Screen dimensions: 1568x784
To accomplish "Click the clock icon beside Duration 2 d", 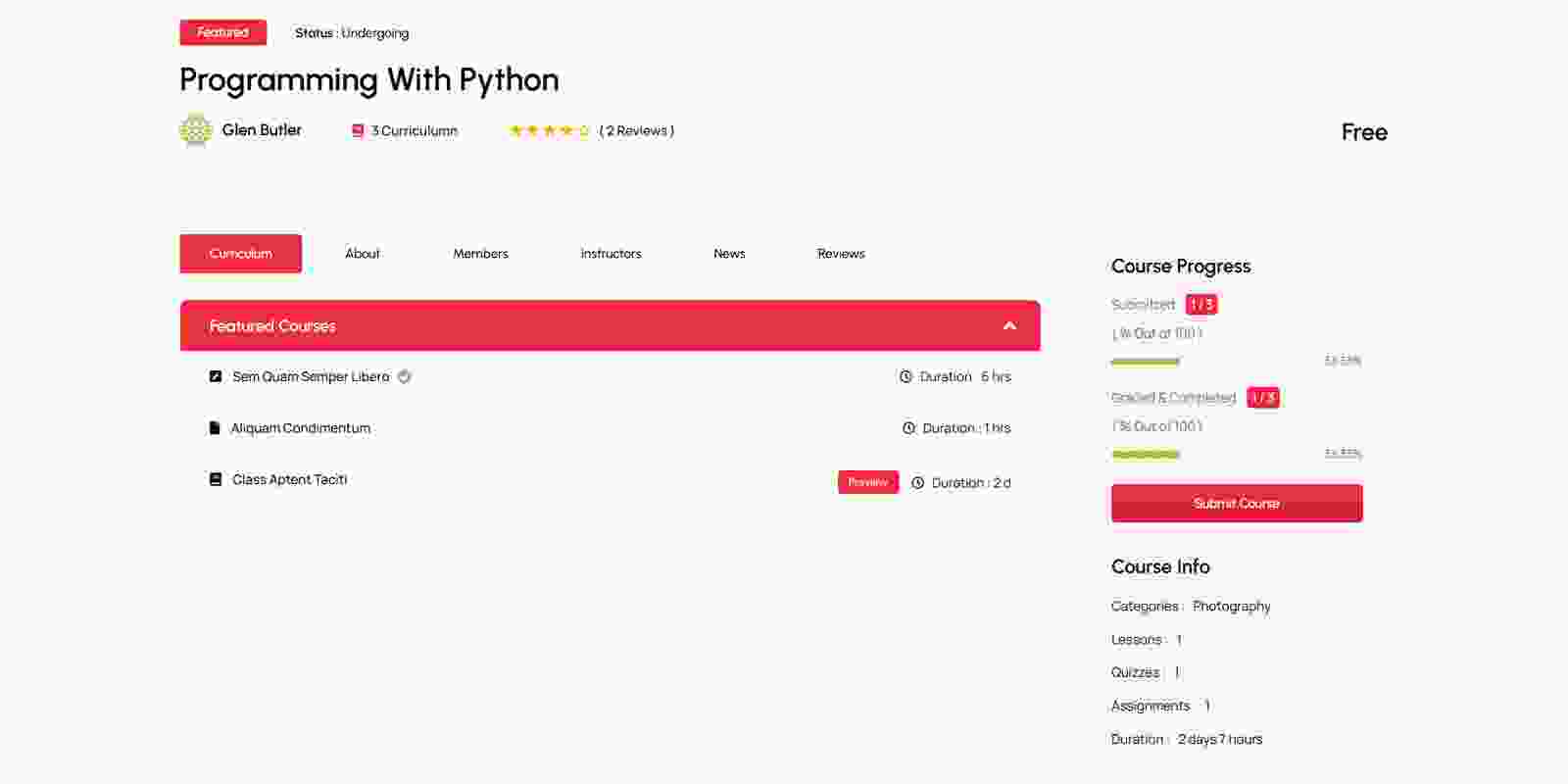I will (x=917, y=483).
